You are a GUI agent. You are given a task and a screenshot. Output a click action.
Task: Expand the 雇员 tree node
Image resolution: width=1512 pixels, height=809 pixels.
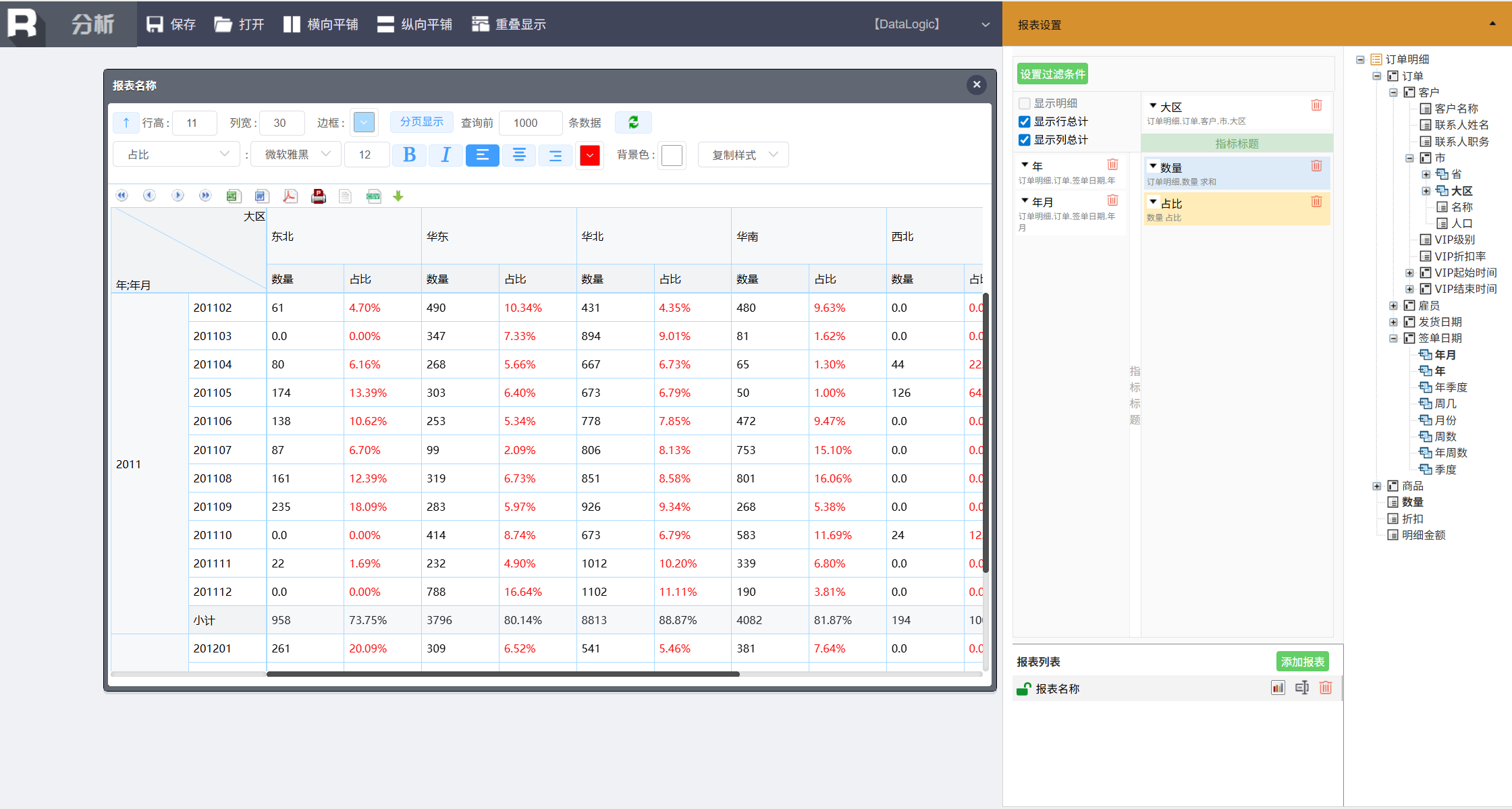[1393, 306]
